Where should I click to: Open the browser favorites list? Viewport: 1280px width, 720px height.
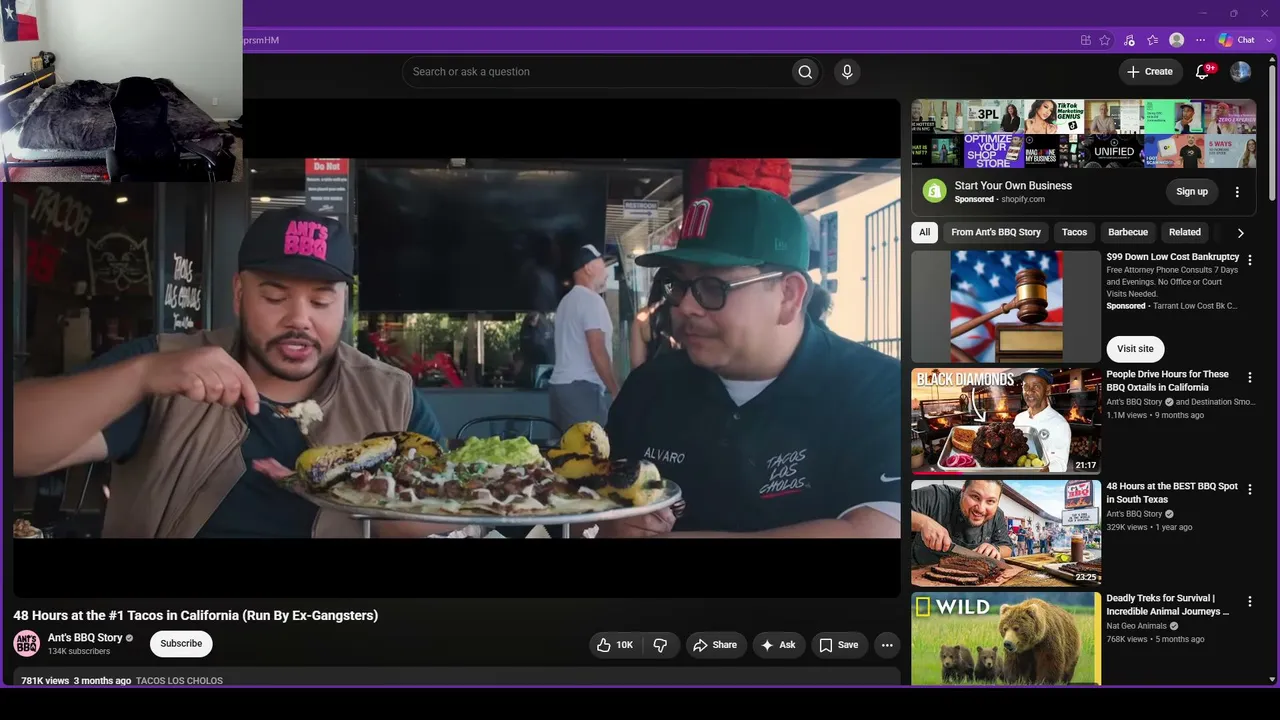(x=1152, y=40)
